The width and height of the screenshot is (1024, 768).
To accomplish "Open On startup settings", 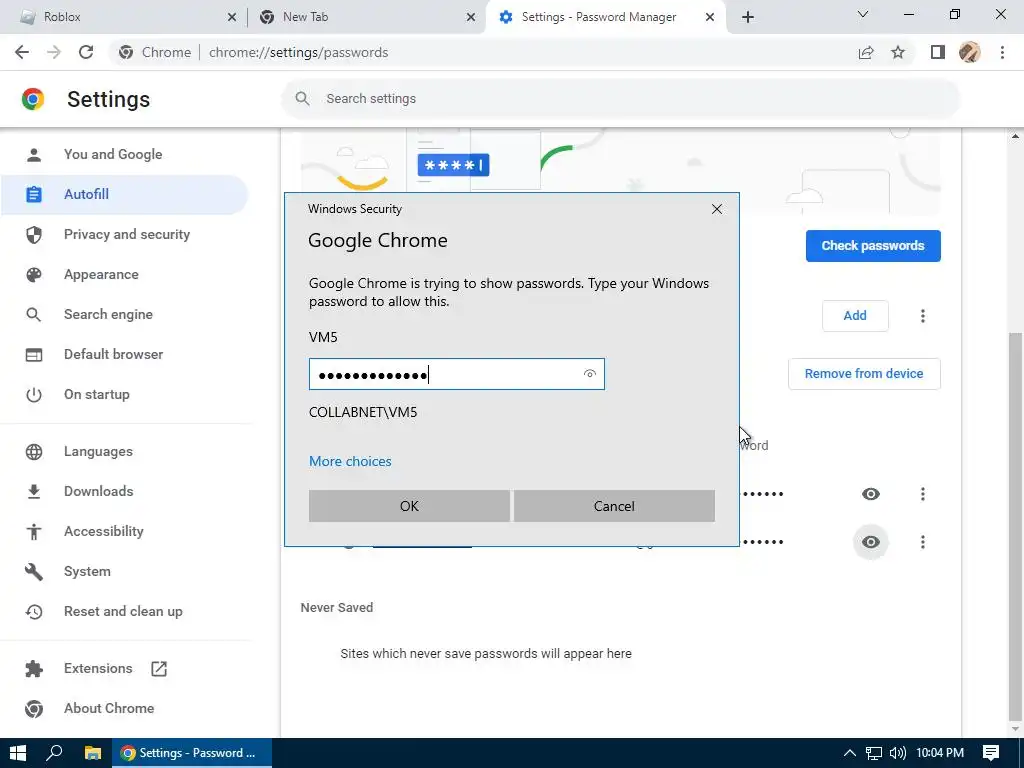I will click(x=124, y=394).
